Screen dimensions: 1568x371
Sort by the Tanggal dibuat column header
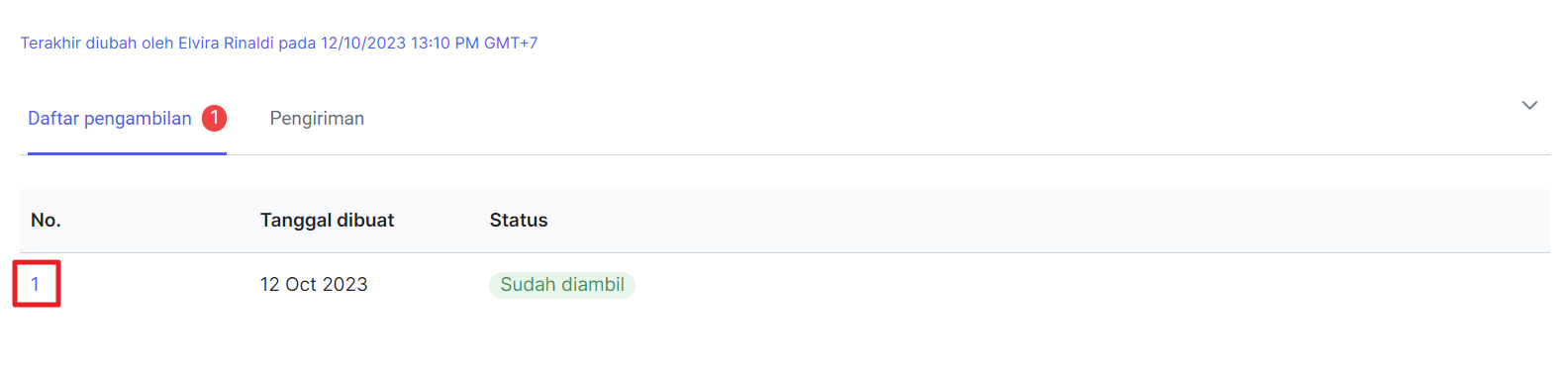[327, 220]
